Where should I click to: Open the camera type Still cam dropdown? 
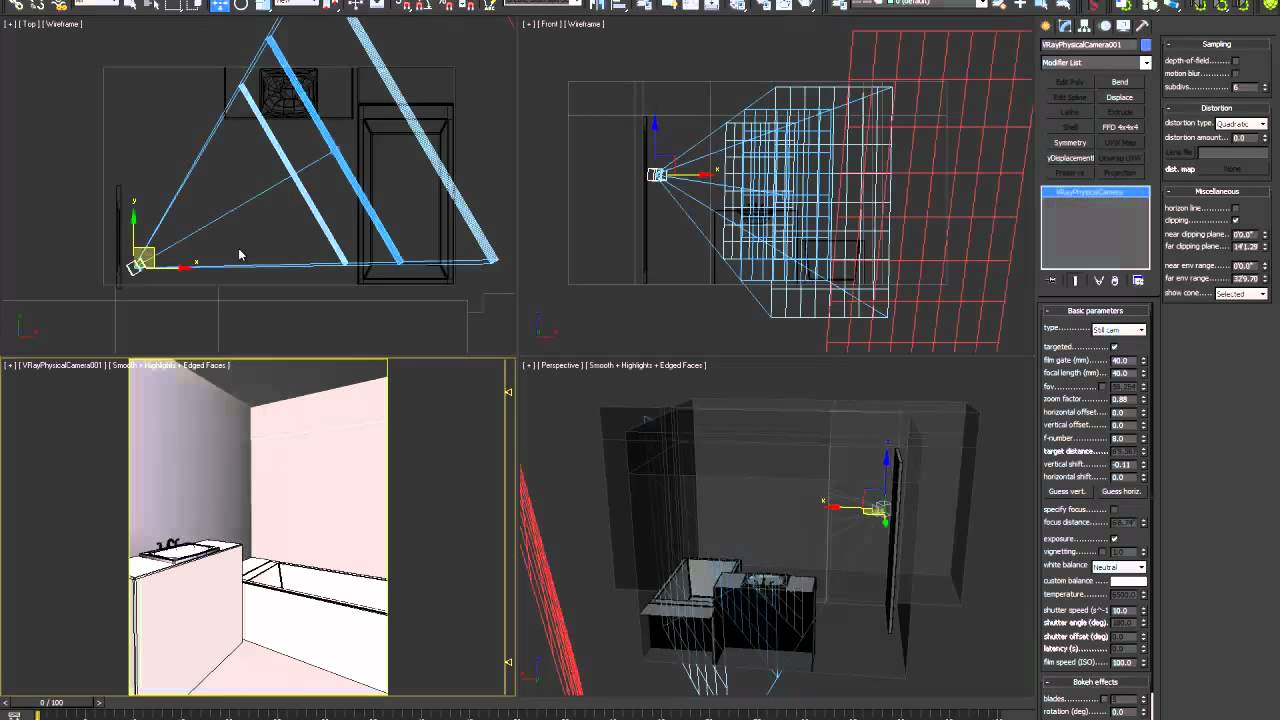[1119, 330]
